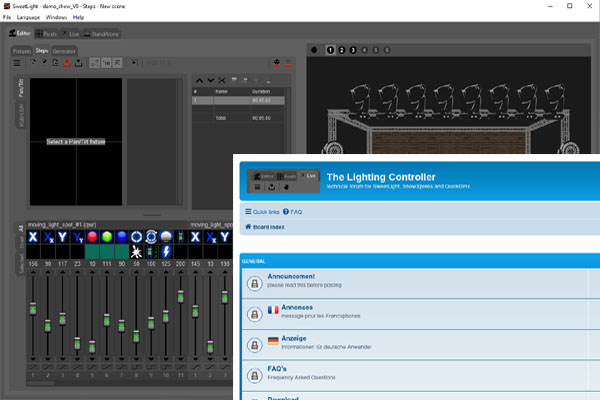Click the hamburger menu icon in Steps toolbar

pos(18,64)
